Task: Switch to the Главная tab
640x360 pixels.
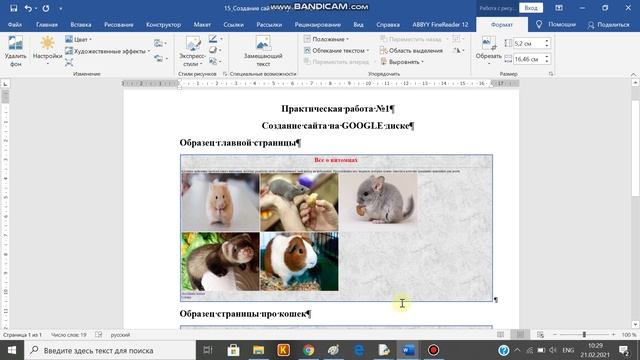Action: tap(47, 24)
